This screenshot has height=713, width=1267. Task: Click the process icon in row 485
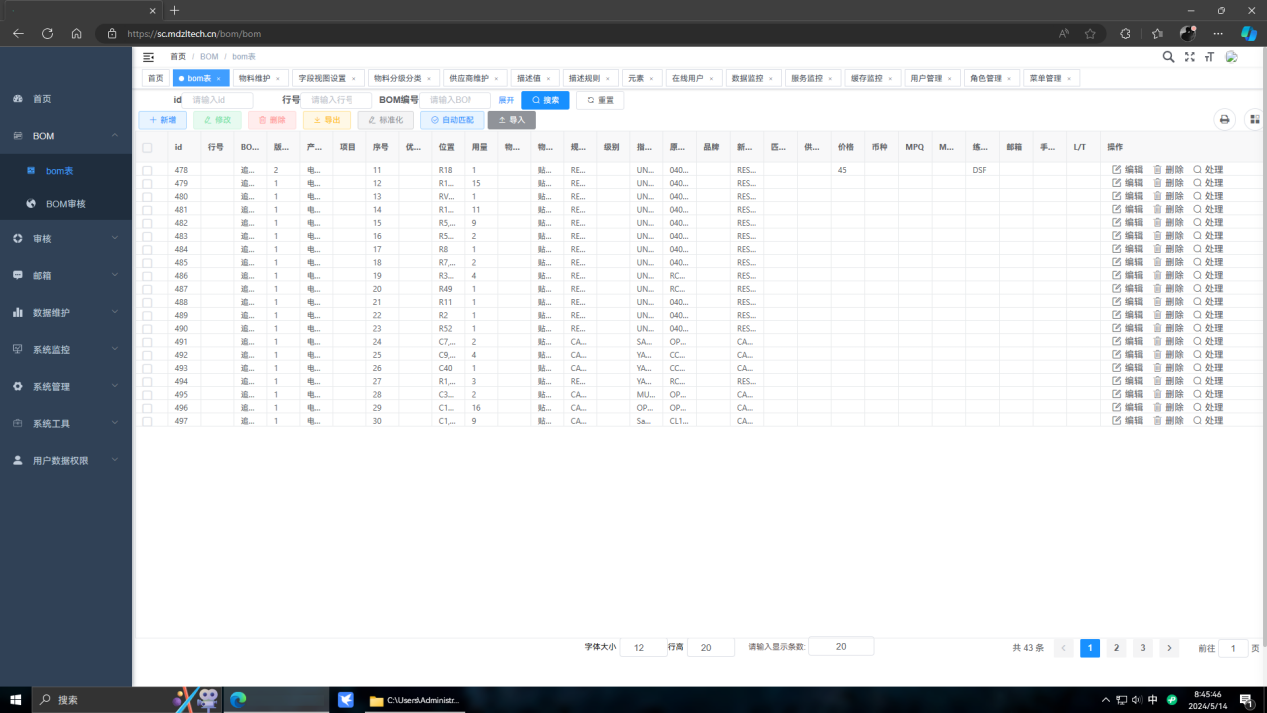(x=1197, y=262)
